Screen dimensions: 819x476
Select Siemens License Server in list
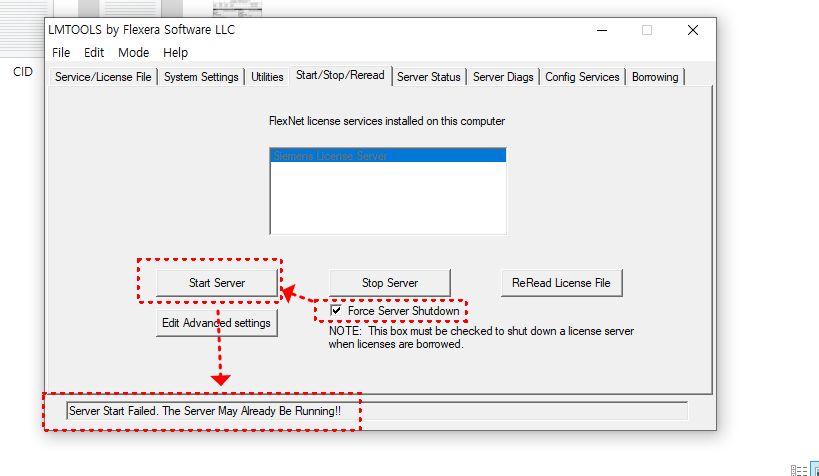[x=388, y=156]
